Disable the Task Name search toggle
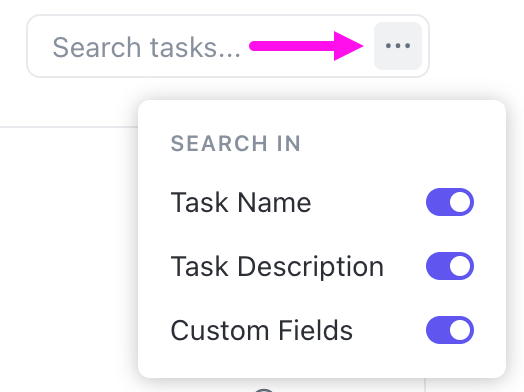This screenshot has height=392, width=524. click(x=450, y=202)
